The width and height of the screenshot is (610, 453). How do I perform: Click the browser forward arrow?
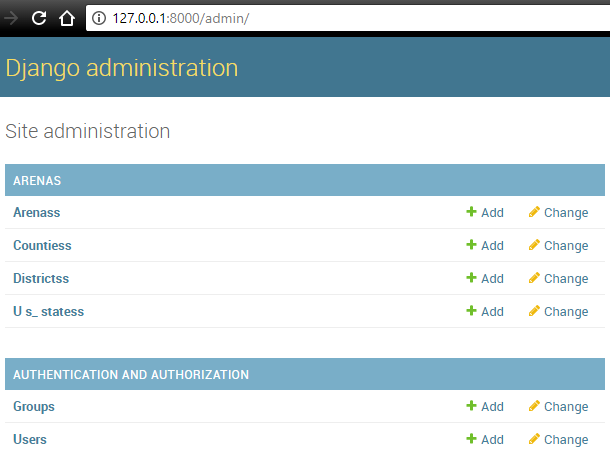(11, 18)
